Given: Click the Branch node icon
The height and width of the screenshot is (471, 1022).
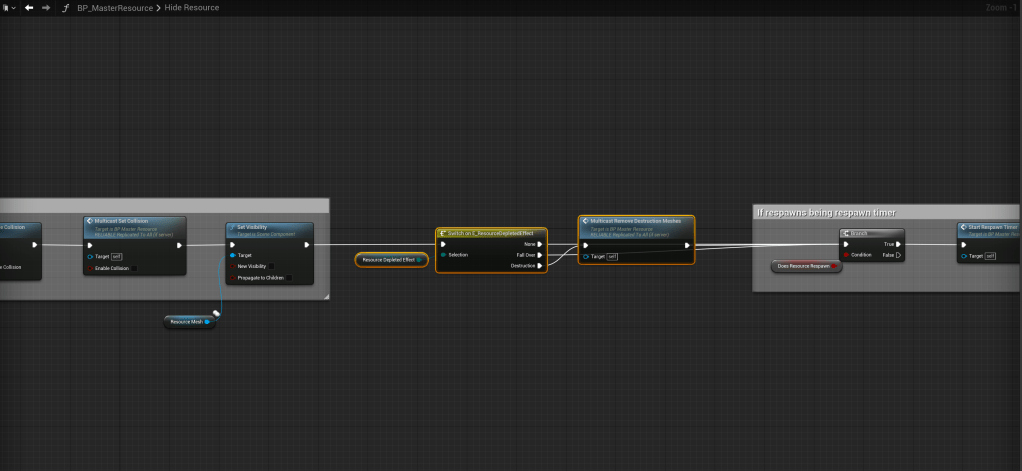Looking at the screenshot, I should (x=845, y=233).
